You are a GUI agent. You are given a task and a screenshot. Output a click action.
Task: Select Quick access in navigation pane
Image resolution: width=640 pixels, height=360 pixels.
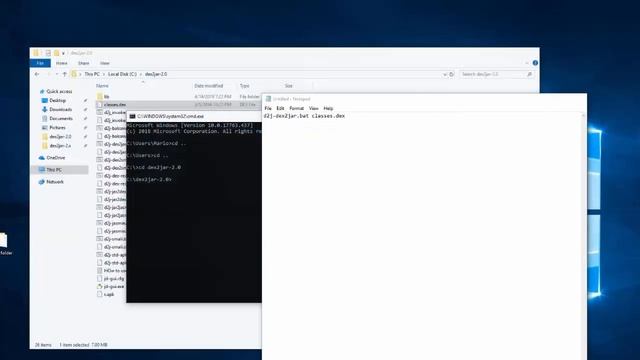(x=59, y=91)
